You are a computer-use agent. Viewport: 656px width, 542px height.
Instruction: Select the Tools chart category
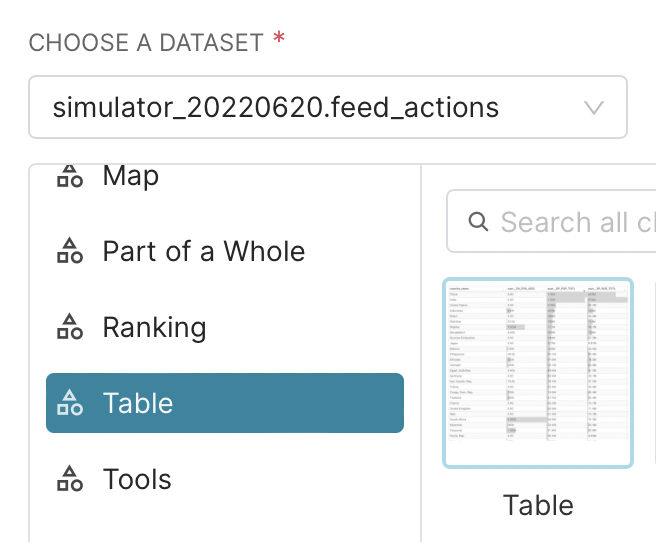[x=225, y=479]
